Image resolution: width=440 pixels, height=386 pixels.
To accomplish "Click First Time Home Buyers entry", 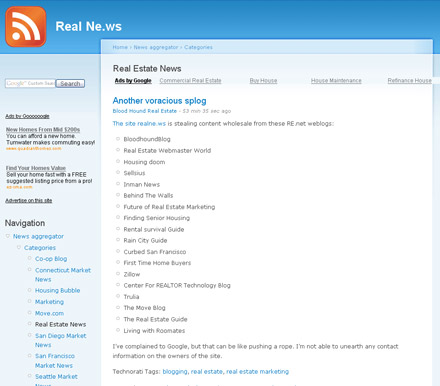I will point(157,263).
